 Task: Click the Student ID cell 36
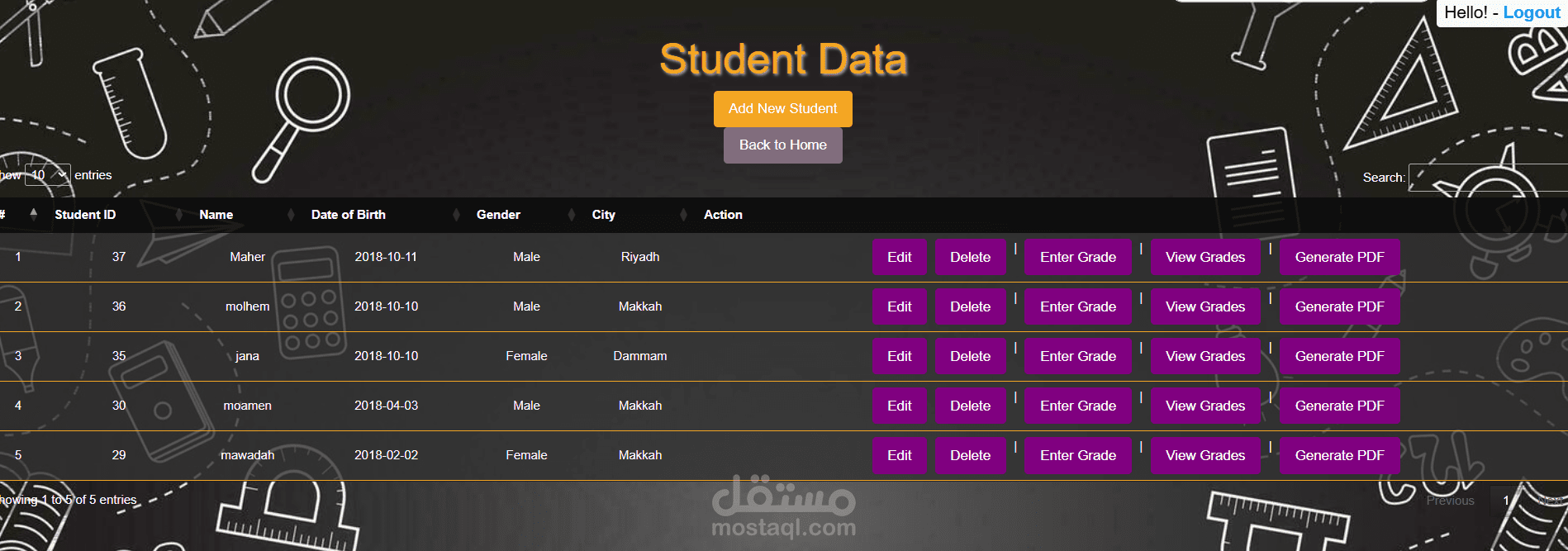pos(119,306)
